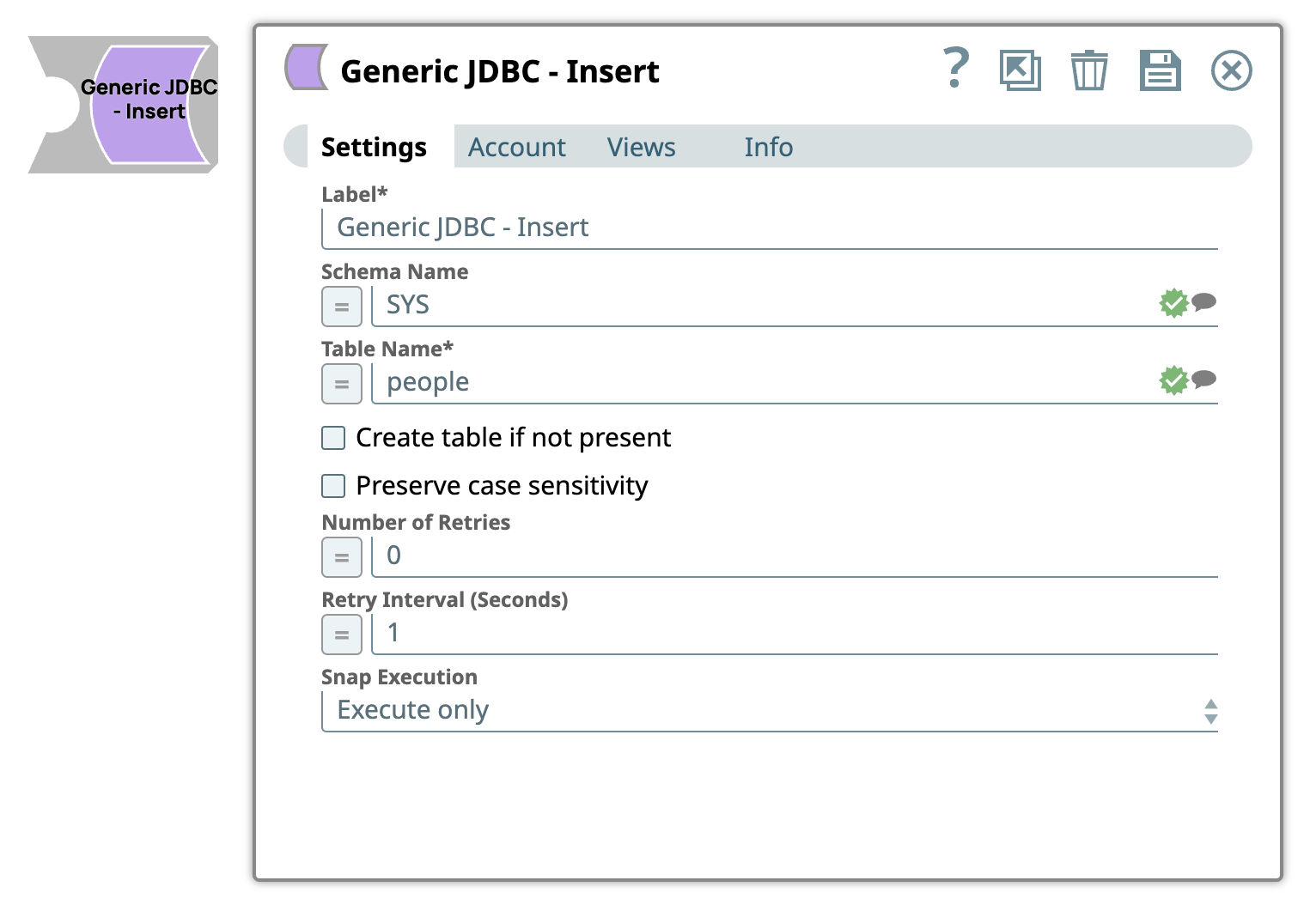Toggle expression button for Table Name
The width and height of the screenshot is (1316, 917).
tap(342, 384)
